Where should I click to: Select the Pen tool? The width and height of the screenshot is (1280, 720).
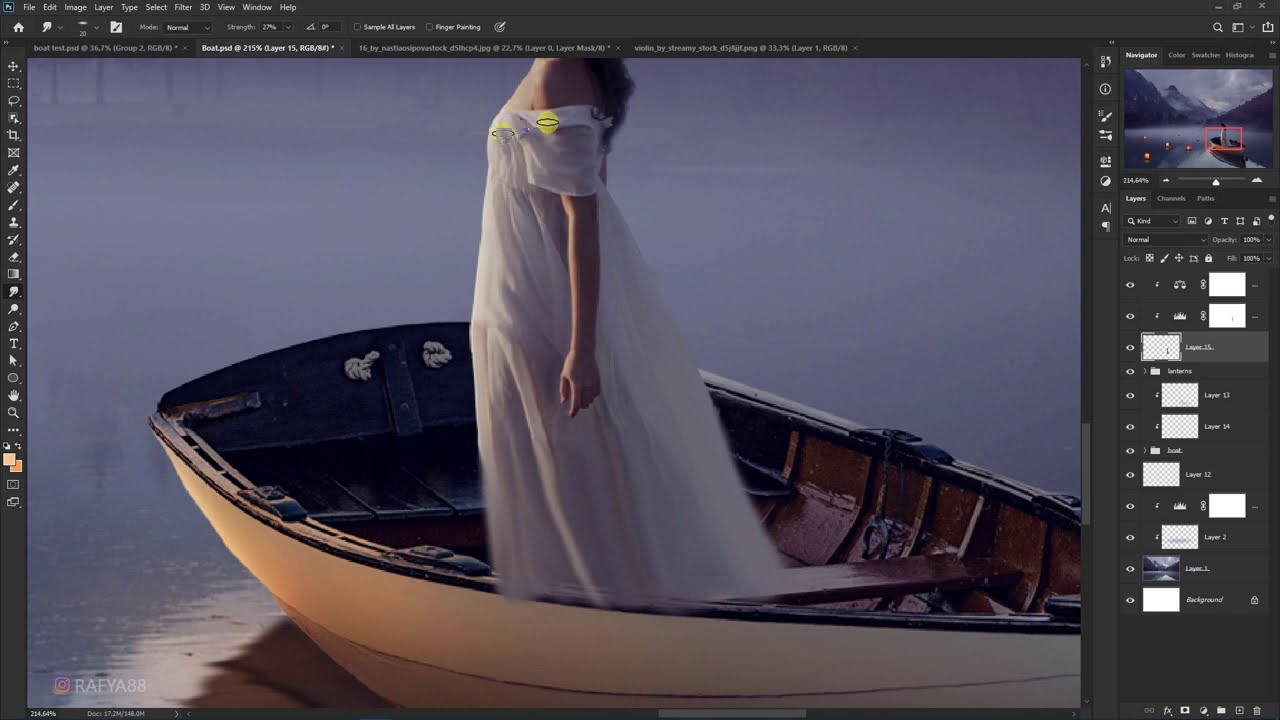point(13,326)
